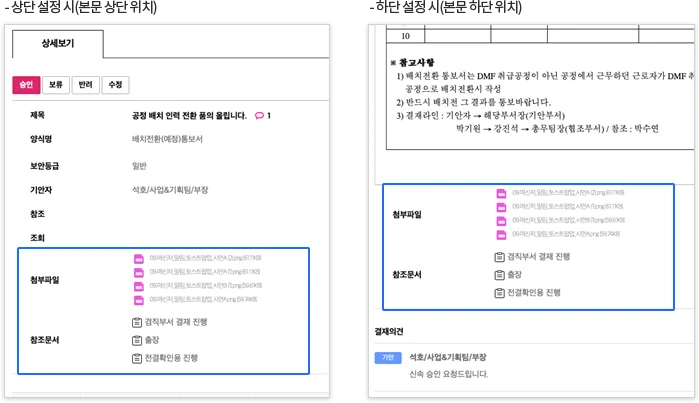Open 겸직부서 결재 진행 in right panel
699x403 pixels.
[541, 257]
